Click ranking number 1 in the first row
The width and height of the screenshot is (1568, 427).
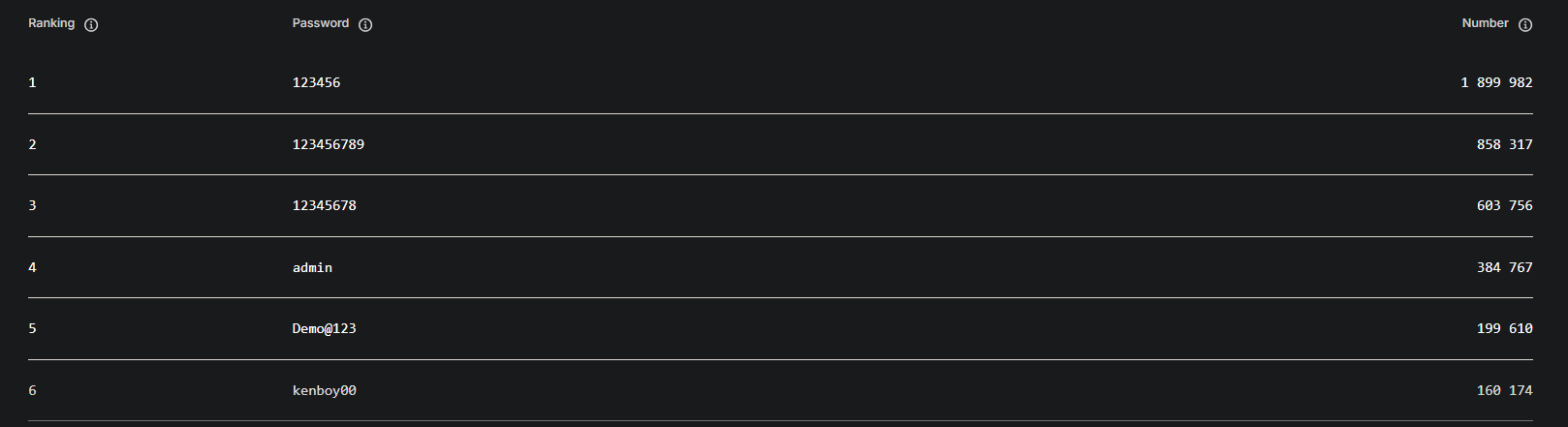tap(32, 82)
